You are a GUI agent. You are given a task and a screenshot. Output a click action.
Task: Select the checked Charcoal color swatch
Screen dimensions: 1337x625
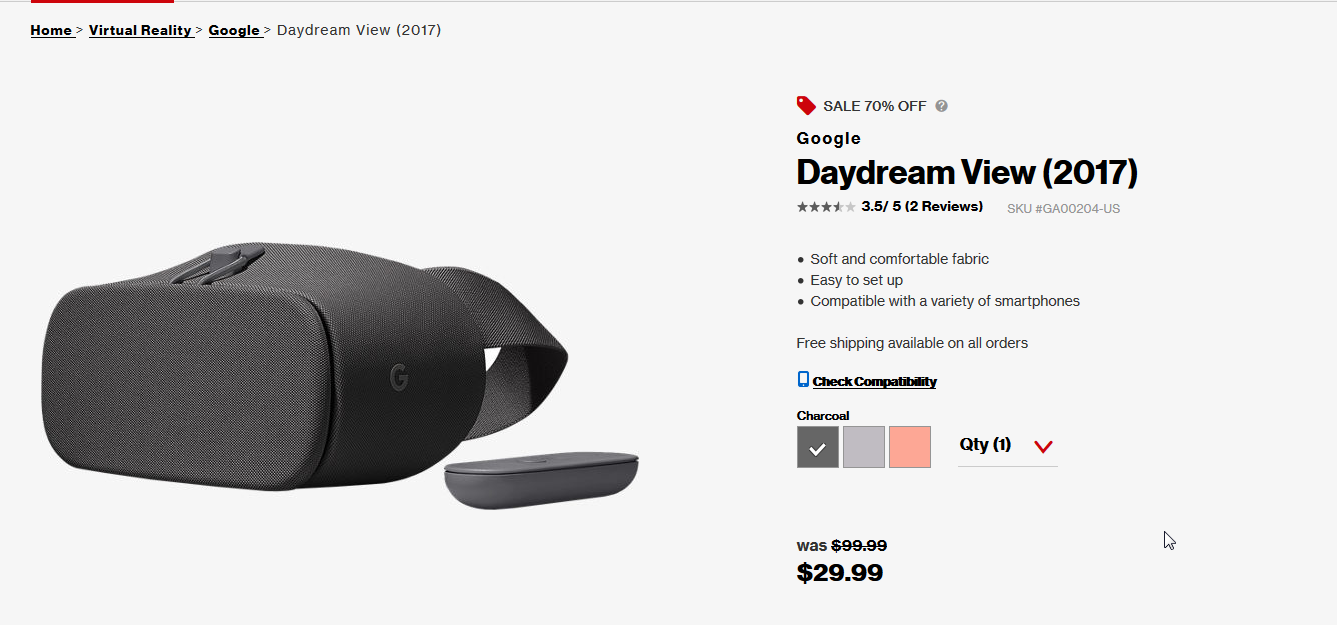tap(818, 447)
